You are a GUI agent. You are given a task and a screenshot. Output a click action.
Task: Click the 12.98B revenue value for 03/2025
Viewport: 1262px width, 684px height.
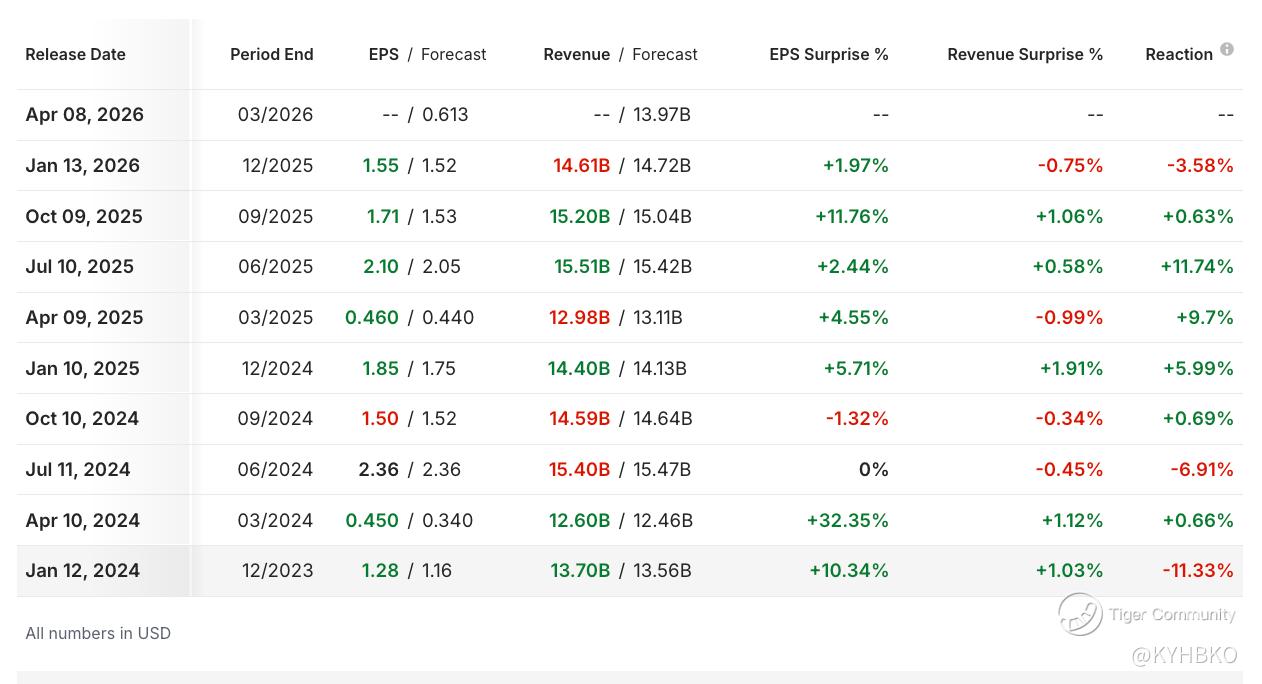pos(579,318)
